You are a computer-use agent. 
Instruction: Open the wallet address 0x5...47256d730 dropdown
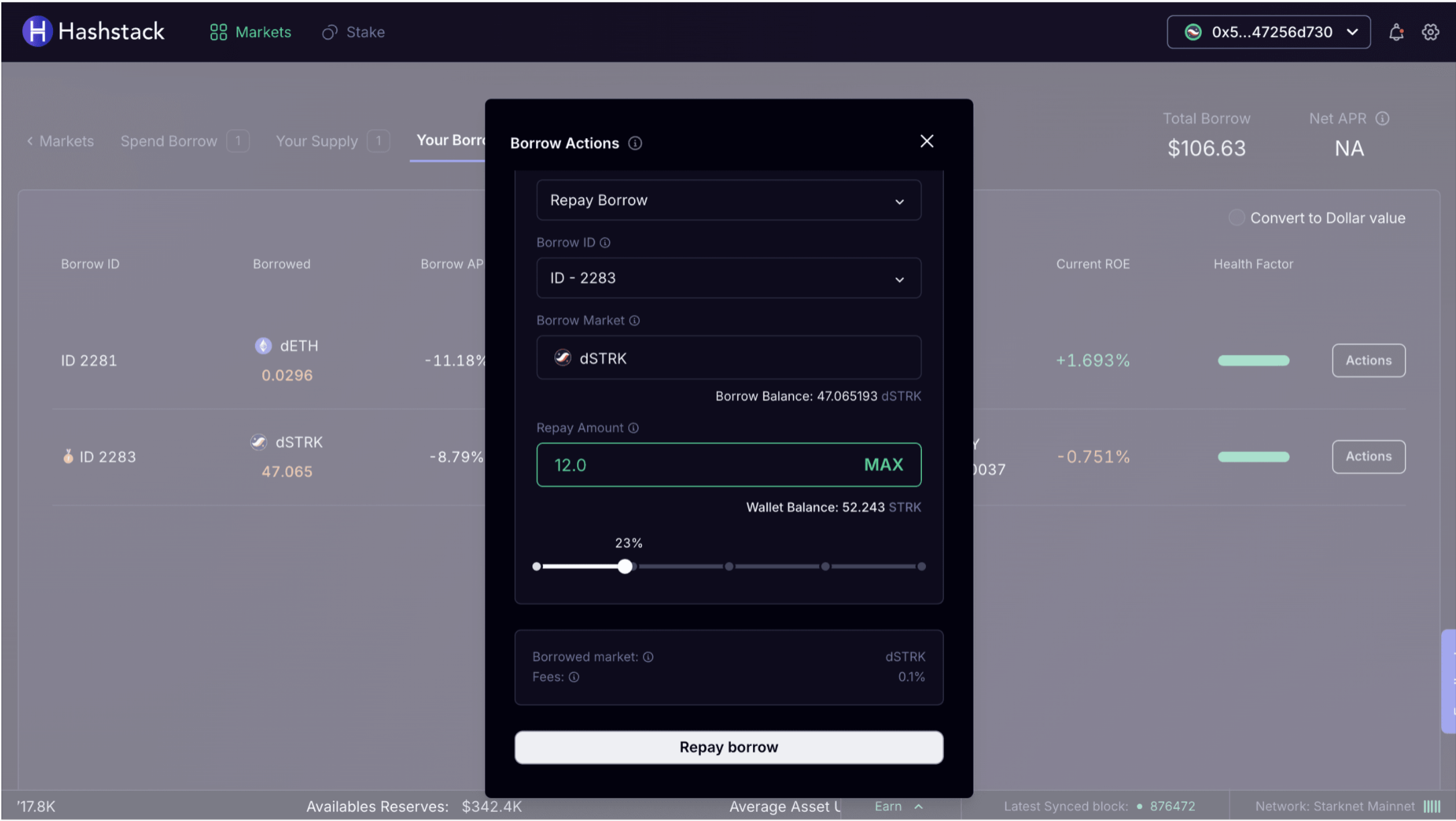pos(1268,32)
